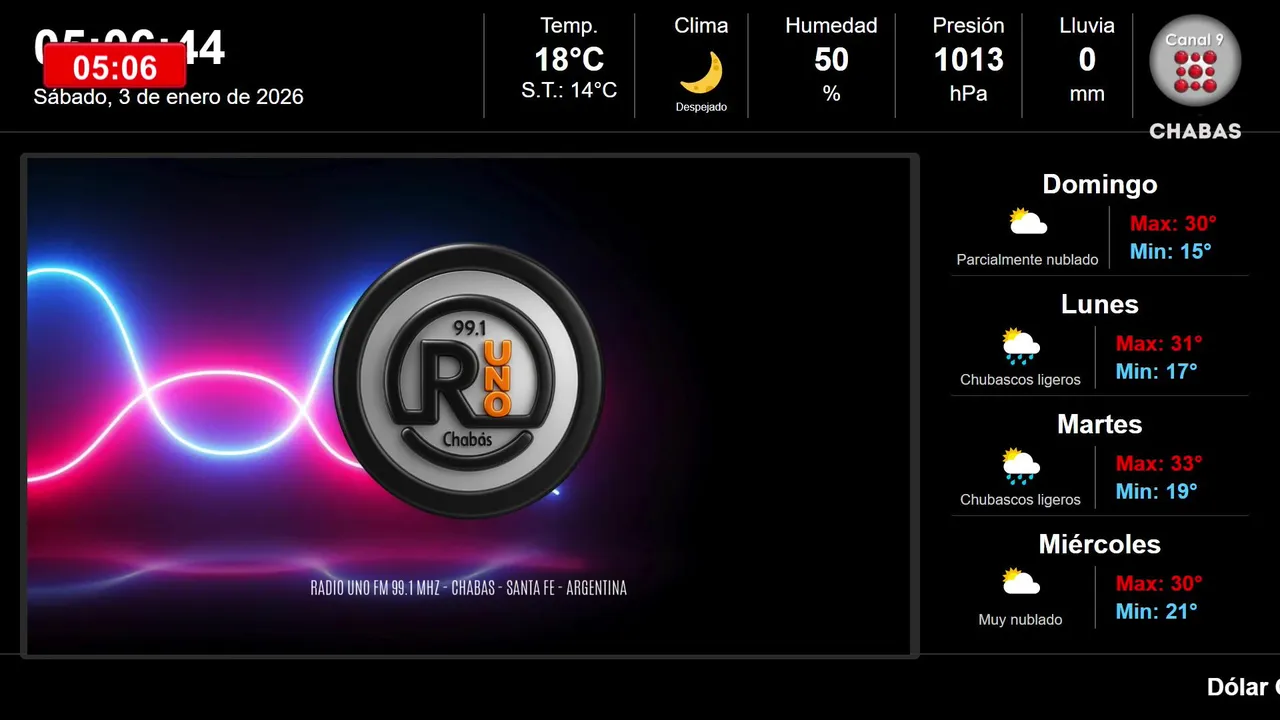This screenshot has width=1280, height=720.
Task: Click the Miércoles forecast heading
Action: (x=1100, y=544)
